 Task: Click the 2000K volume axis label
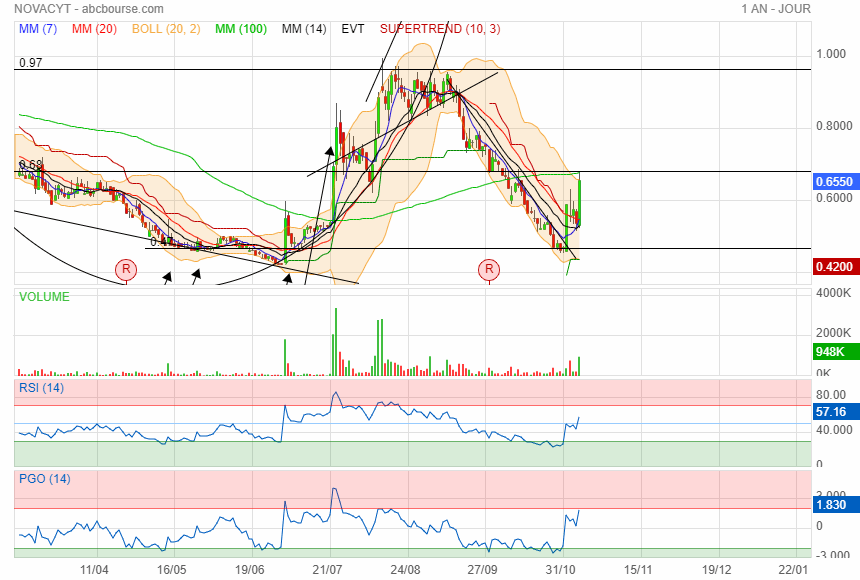834,333
